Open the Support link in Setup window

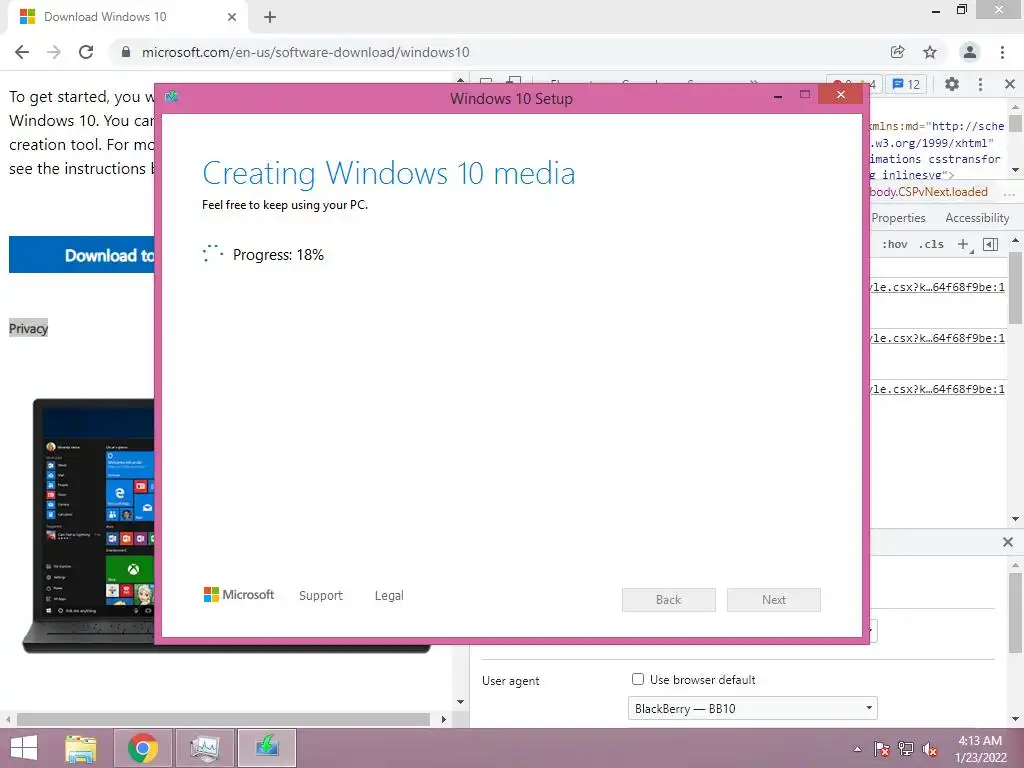[321, 596]
